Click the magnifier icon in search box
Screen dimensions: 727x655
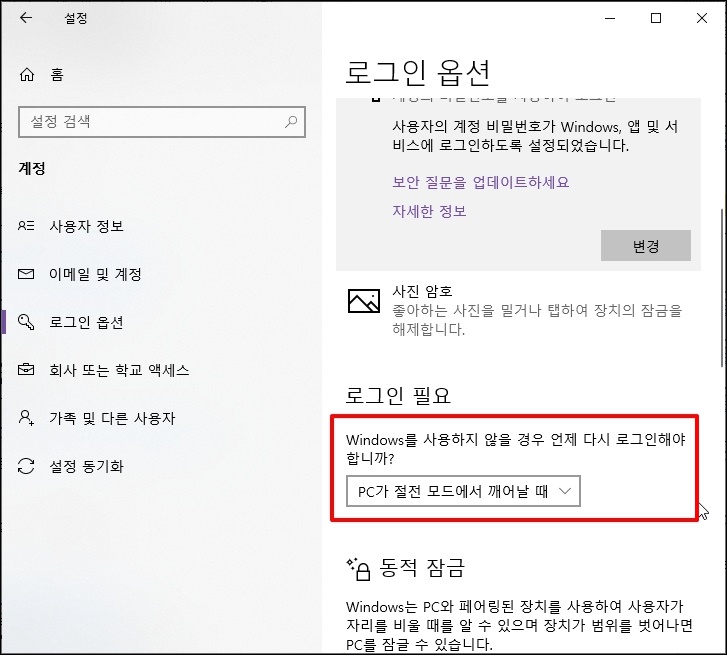coord(291,122)
